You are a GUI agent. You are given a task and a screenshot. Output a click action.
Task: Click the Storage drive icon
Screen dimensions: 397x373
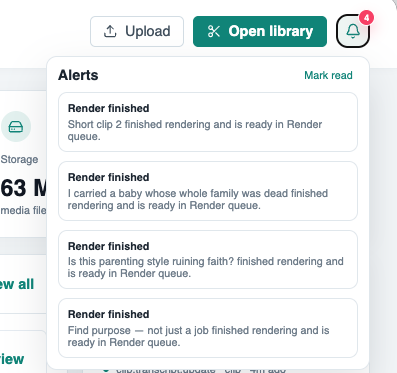tap(16, 127)
